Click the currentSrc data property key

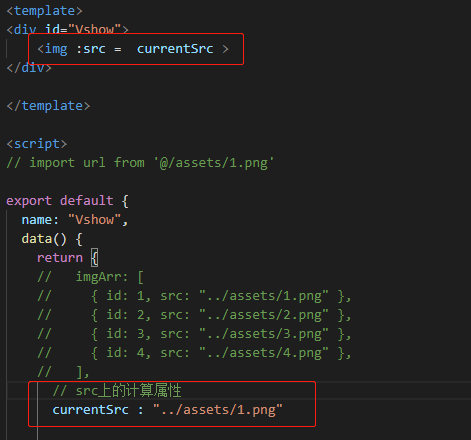[90, 410]
